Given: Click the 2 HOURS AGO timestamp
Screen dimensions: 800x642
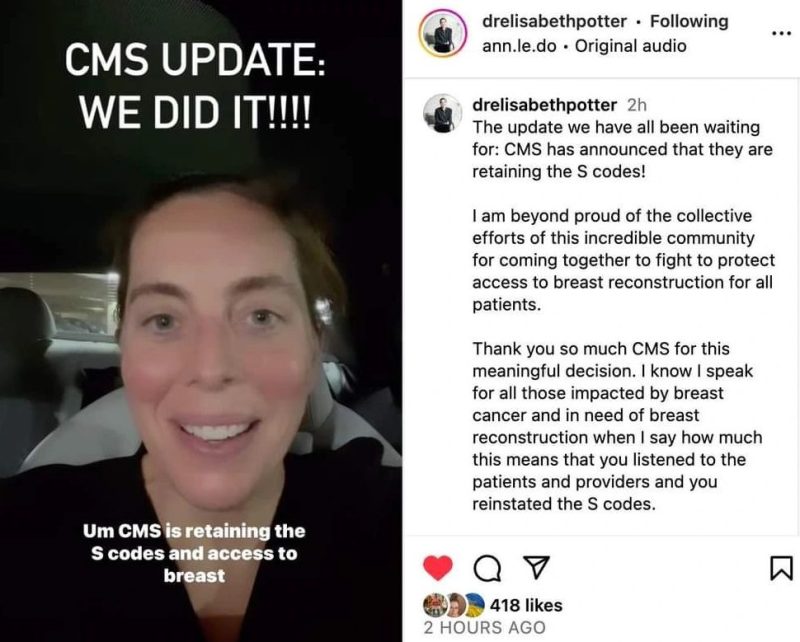Looking at the screenshot, I should [484, 627].
